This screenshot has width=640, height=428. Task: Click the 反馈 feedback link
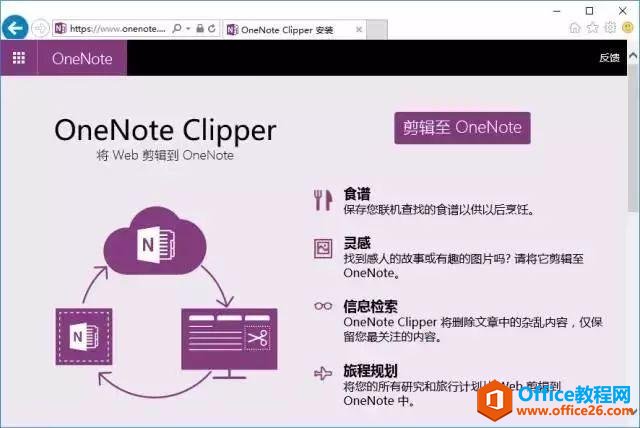pos(609,58)
